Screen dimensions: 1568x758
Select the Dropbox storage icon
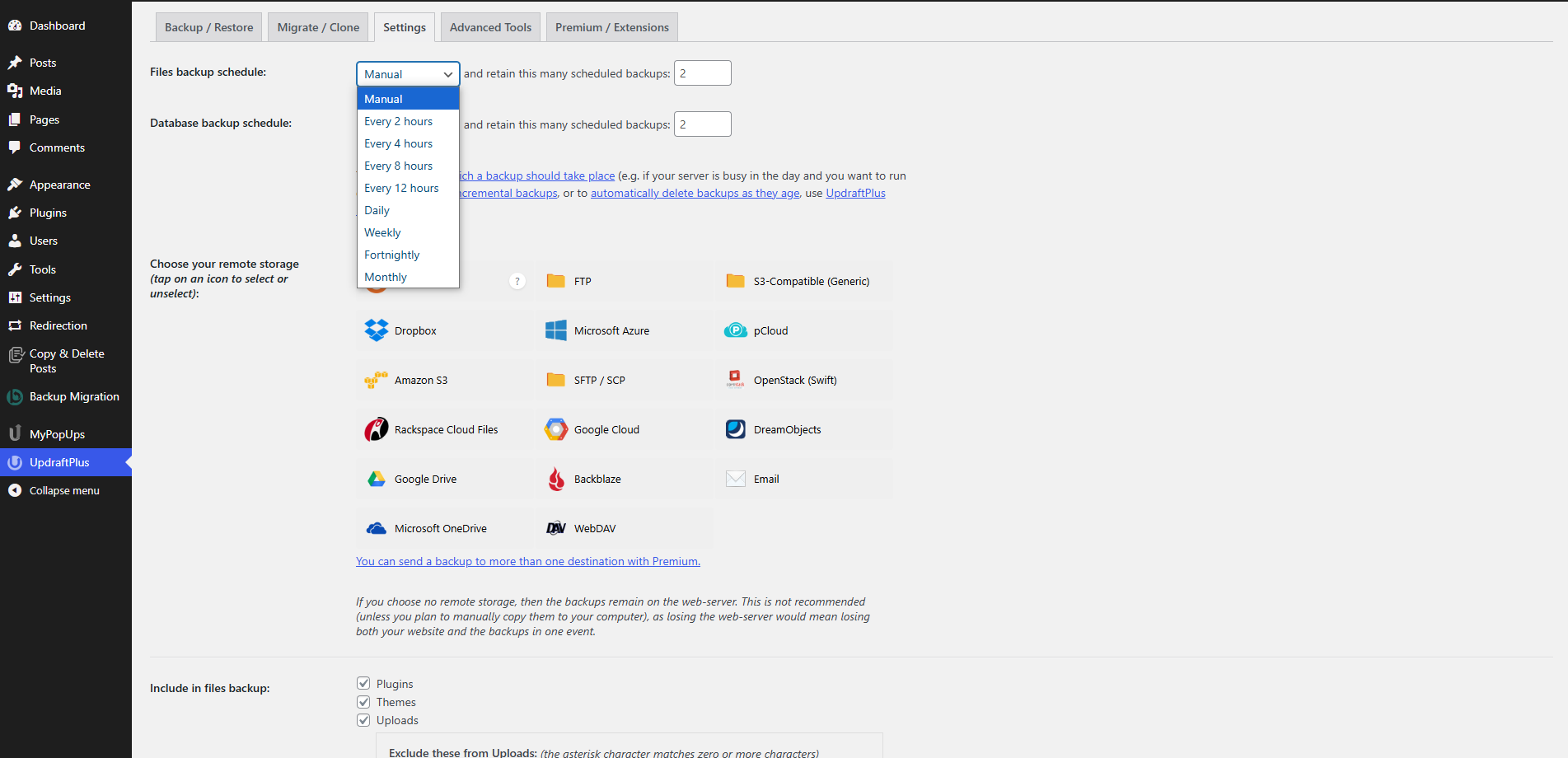[x=377, y=330]
